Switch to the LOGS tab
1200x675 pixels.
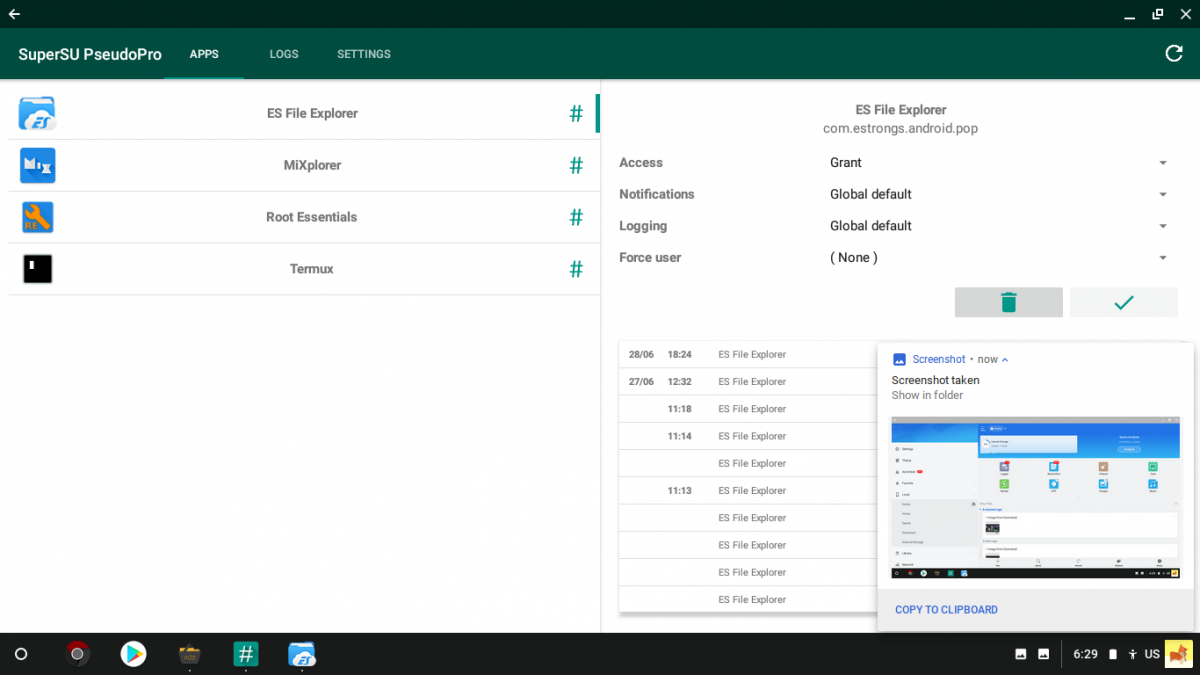pyautogui.click(x=283, y=54)
